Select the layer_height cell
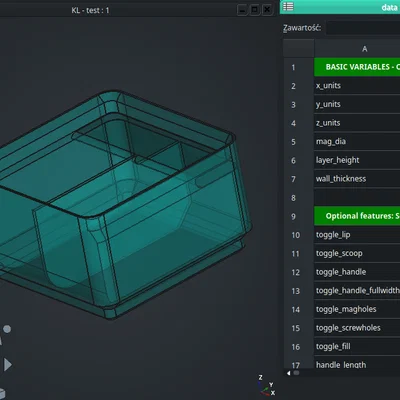This screenshot has width=400, height=400. [357, 160]
